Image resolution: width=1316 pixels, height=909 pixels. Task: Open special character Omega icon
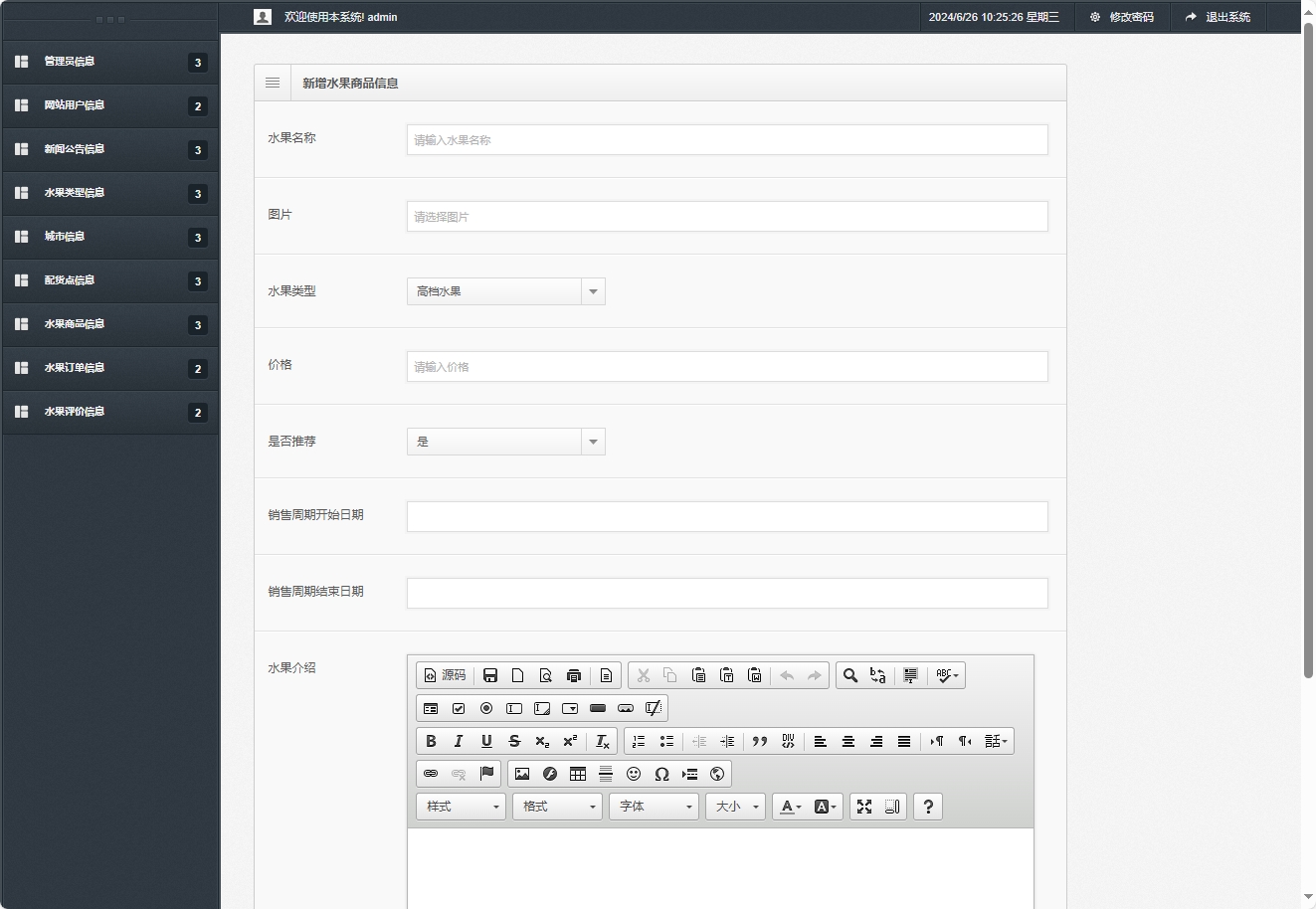point(661,774)
